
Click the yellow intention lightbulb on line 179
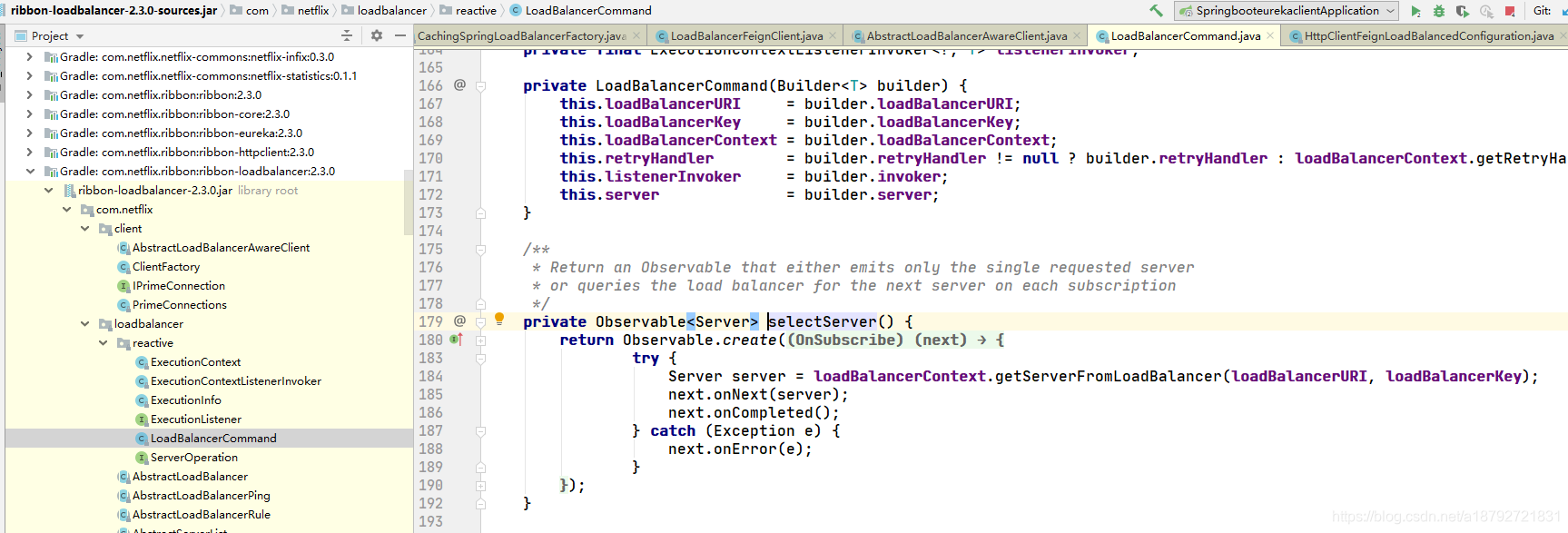(x=498, y=319)
